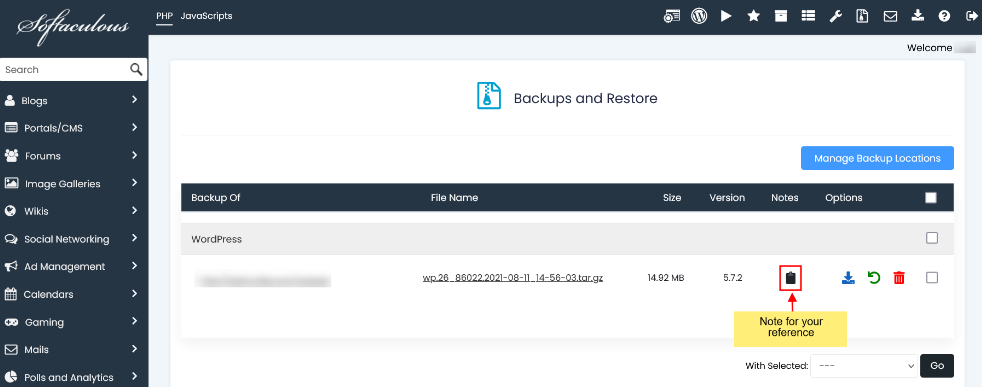
Task: Click the Wikis globe icon in sidebar
Action: (10, 211)
